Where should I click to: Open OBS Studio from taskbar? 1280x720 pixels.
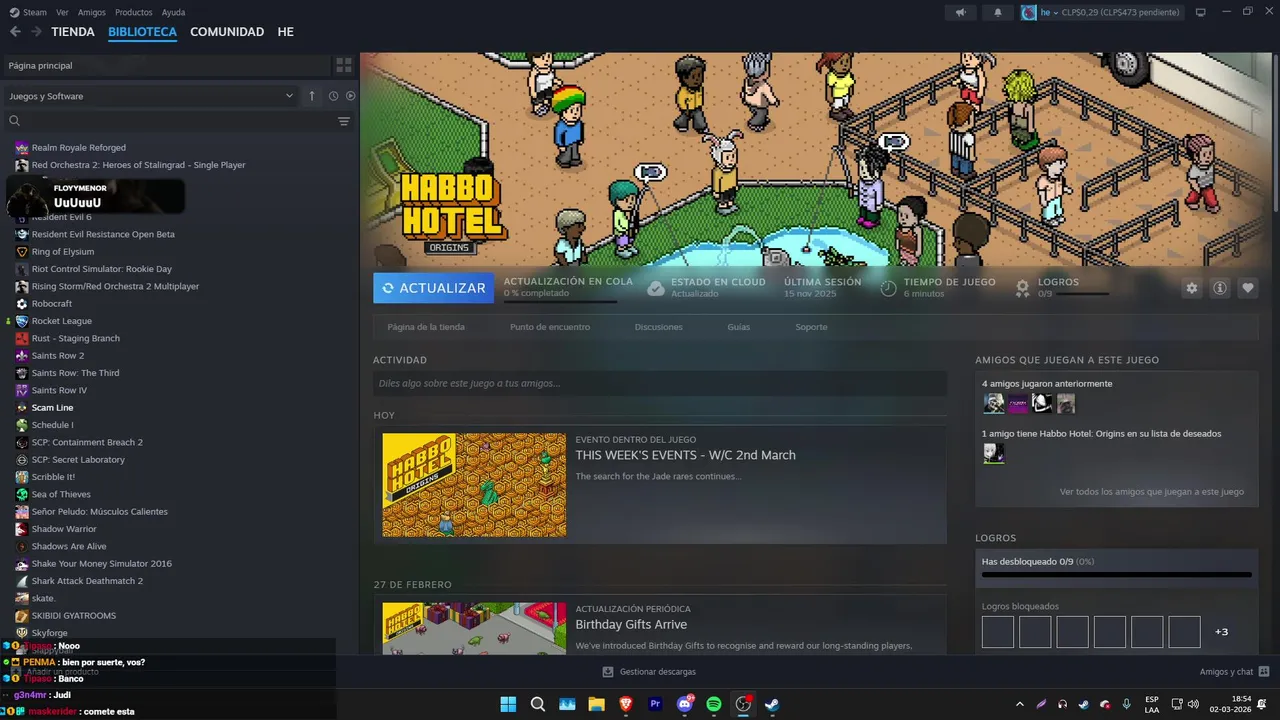coord(743,704)
